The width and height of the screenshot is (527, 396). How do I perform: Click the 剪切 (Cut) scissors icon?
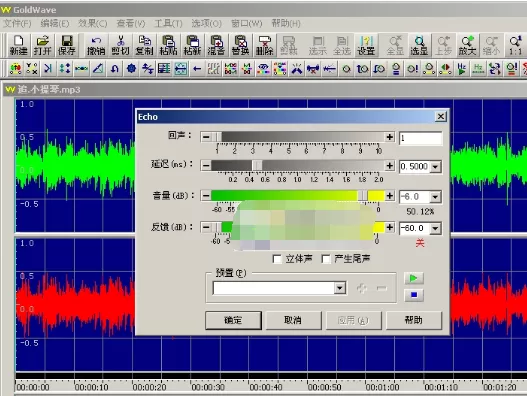coord(120,45)
